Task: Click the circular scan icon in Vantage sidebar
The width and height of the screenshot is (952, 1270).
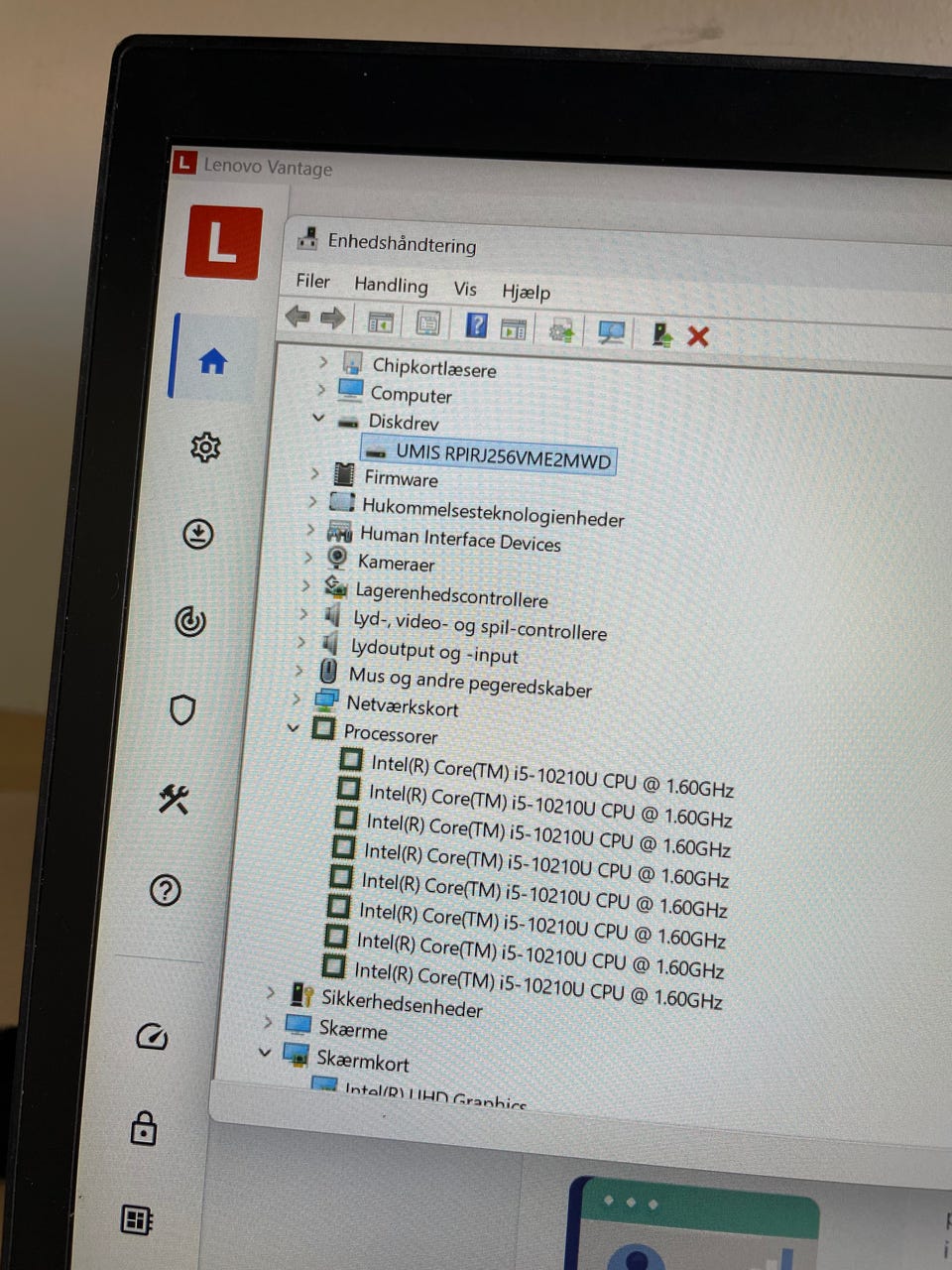Action: tap(190, 622)
